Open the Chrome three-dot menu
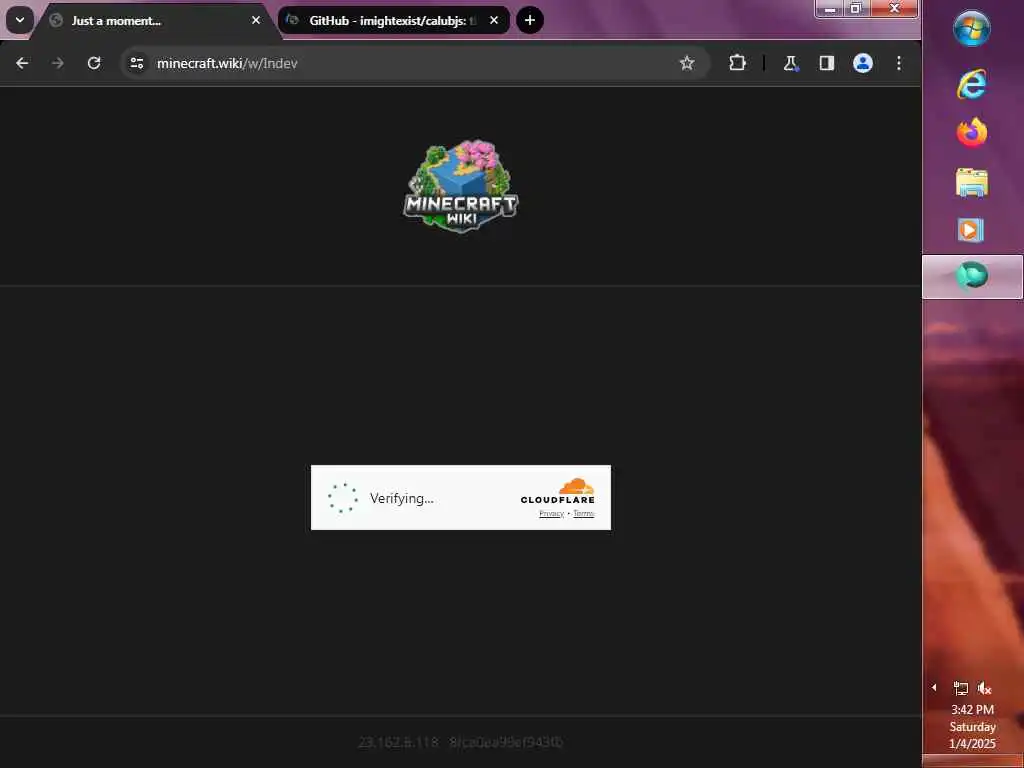1024x768 pixels. (x=899, y=63)
